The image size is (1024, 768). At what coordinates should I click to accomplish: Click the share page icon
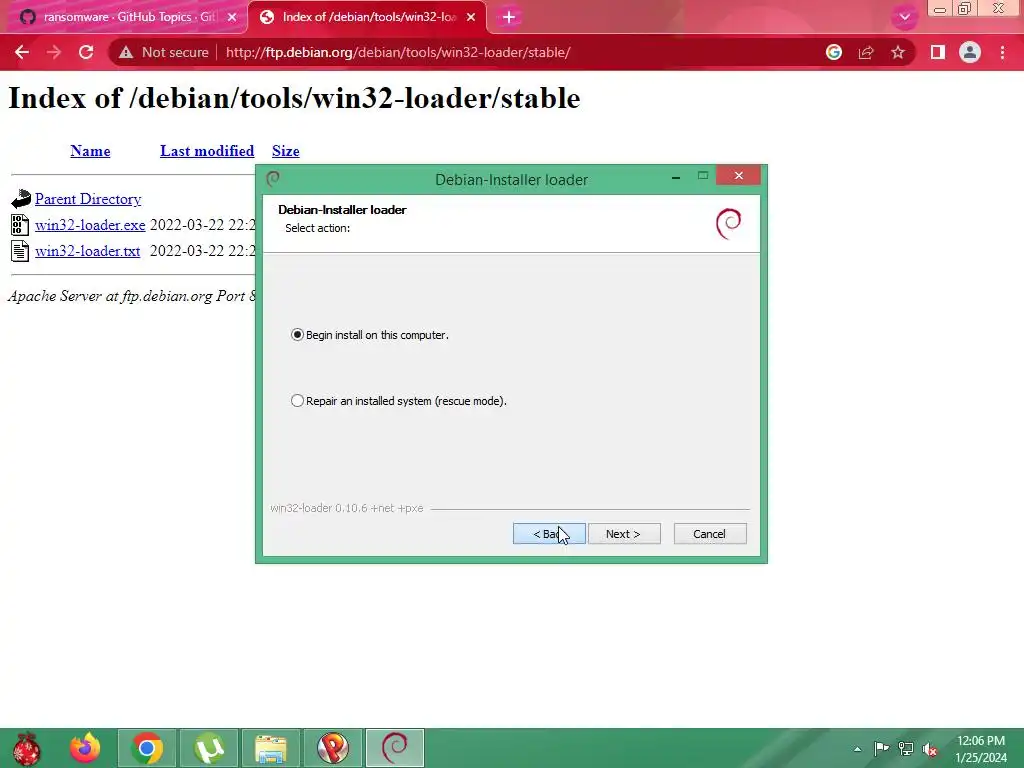pyautogui.click(x=866, y=52)
